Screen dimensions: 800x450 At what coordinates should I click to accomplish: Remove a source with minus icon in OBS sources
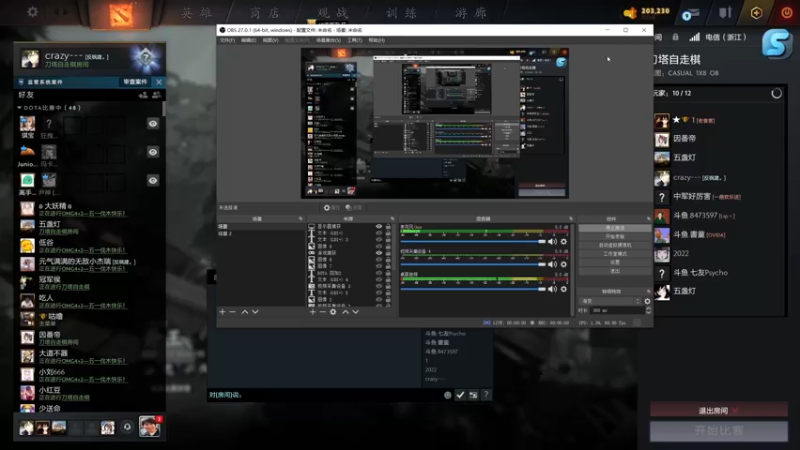click(x=322, y=312)
